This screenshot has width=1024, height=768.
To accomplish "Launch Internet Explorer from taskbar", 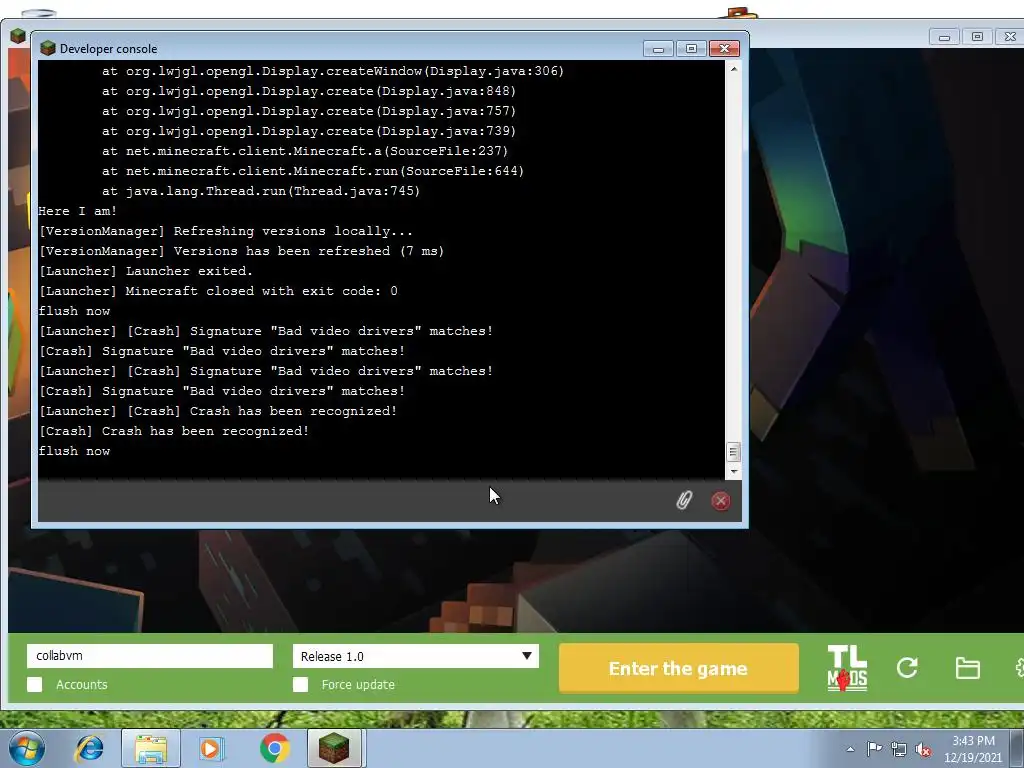I will pos(89,748).
